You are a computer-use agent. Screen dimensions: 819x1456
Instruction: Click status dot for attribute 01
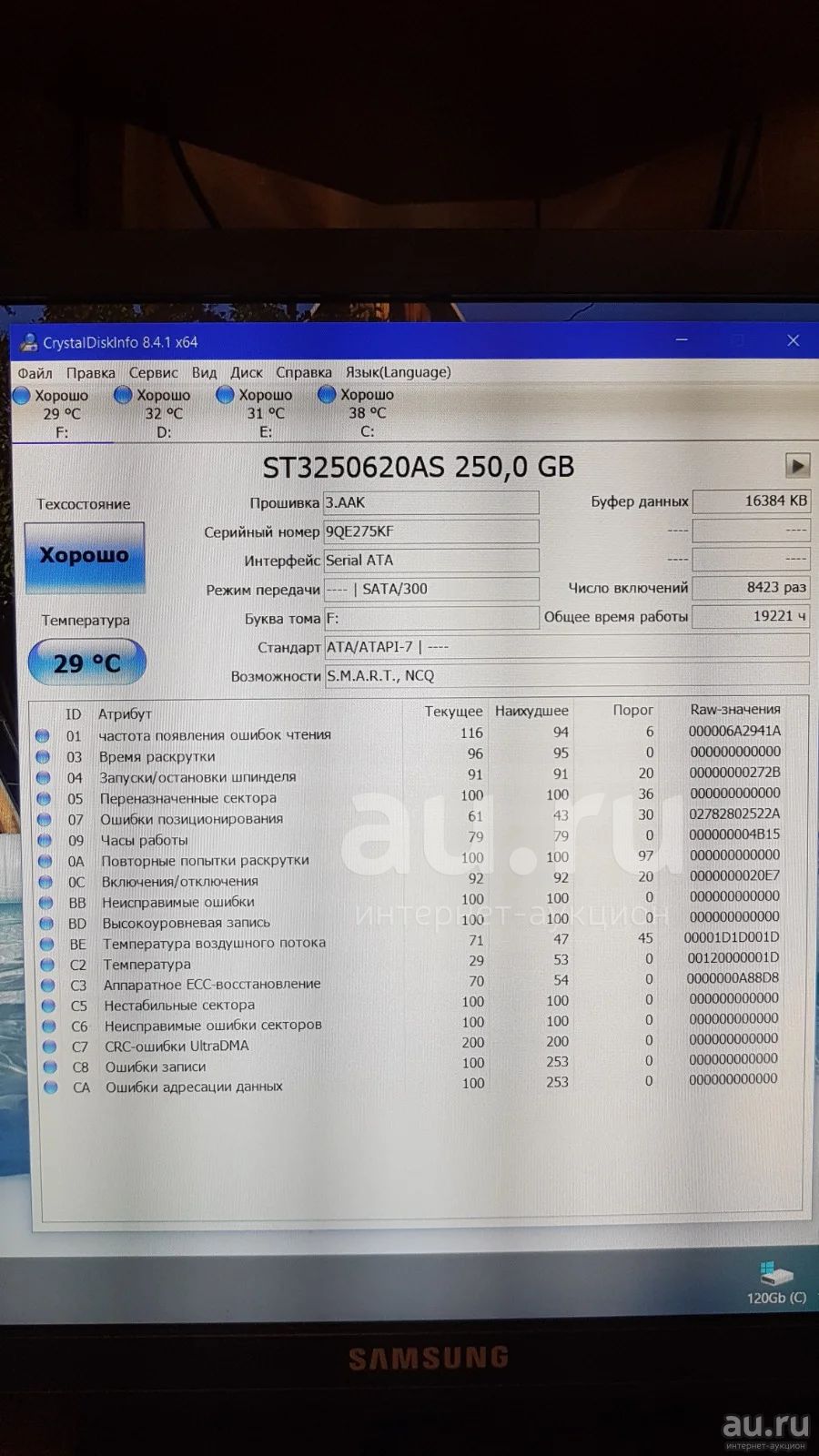tap(42, 735)
